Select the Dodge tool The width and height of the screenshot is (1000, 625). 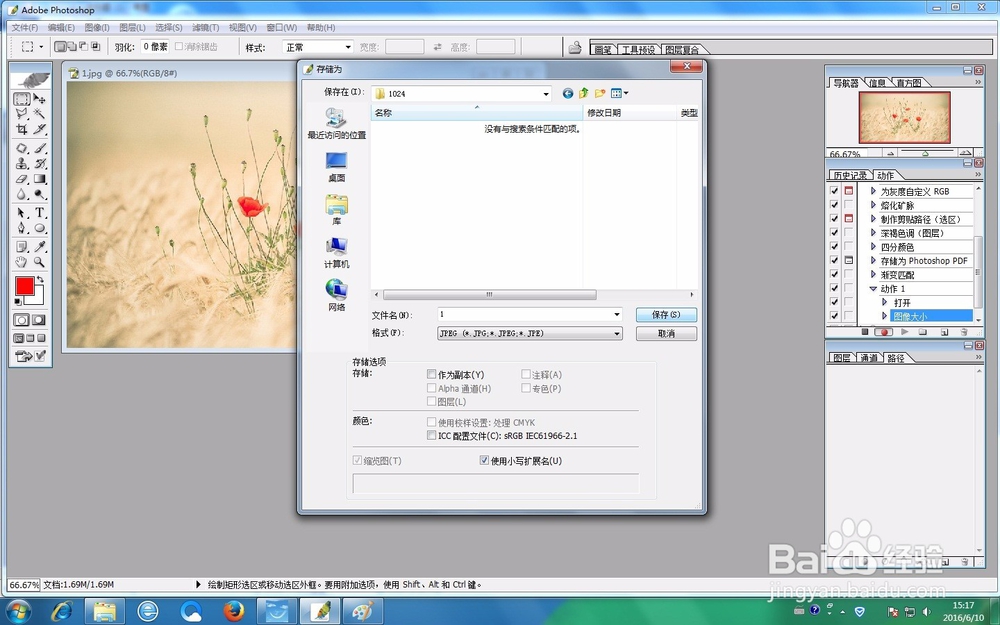pos(40,195)
